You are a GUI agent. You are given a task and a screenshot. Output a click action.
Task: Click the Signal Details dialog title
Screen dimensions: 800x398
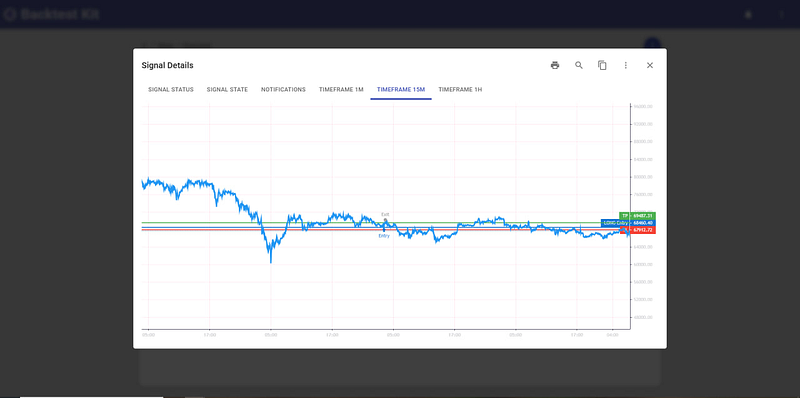(167, 65)
